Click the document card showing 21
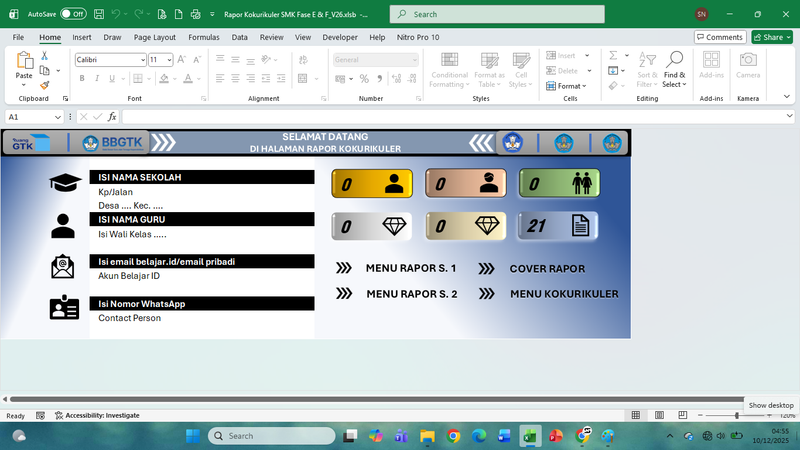Viewport: 800px width, 450px height. coord(558,226)
